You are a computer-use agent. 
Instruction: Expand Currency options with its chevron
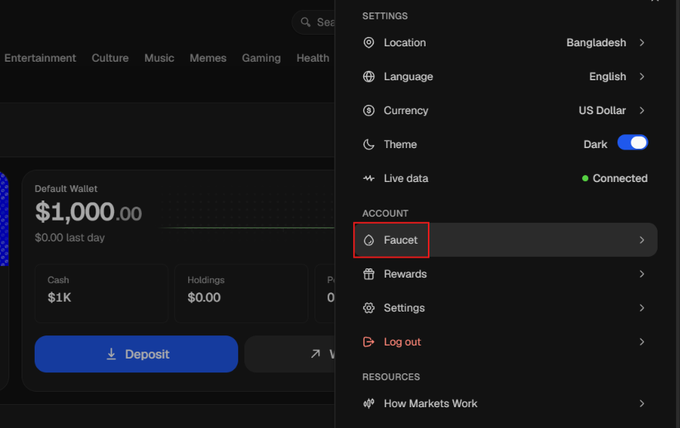point(642,111)
